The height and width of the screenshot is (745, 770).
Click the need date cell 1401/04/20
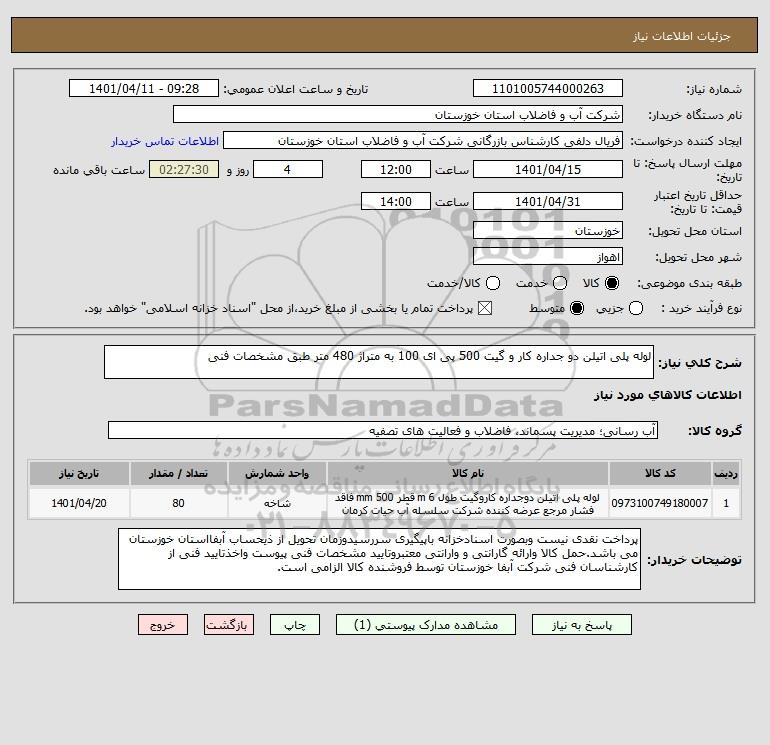[x=79, y=503]
